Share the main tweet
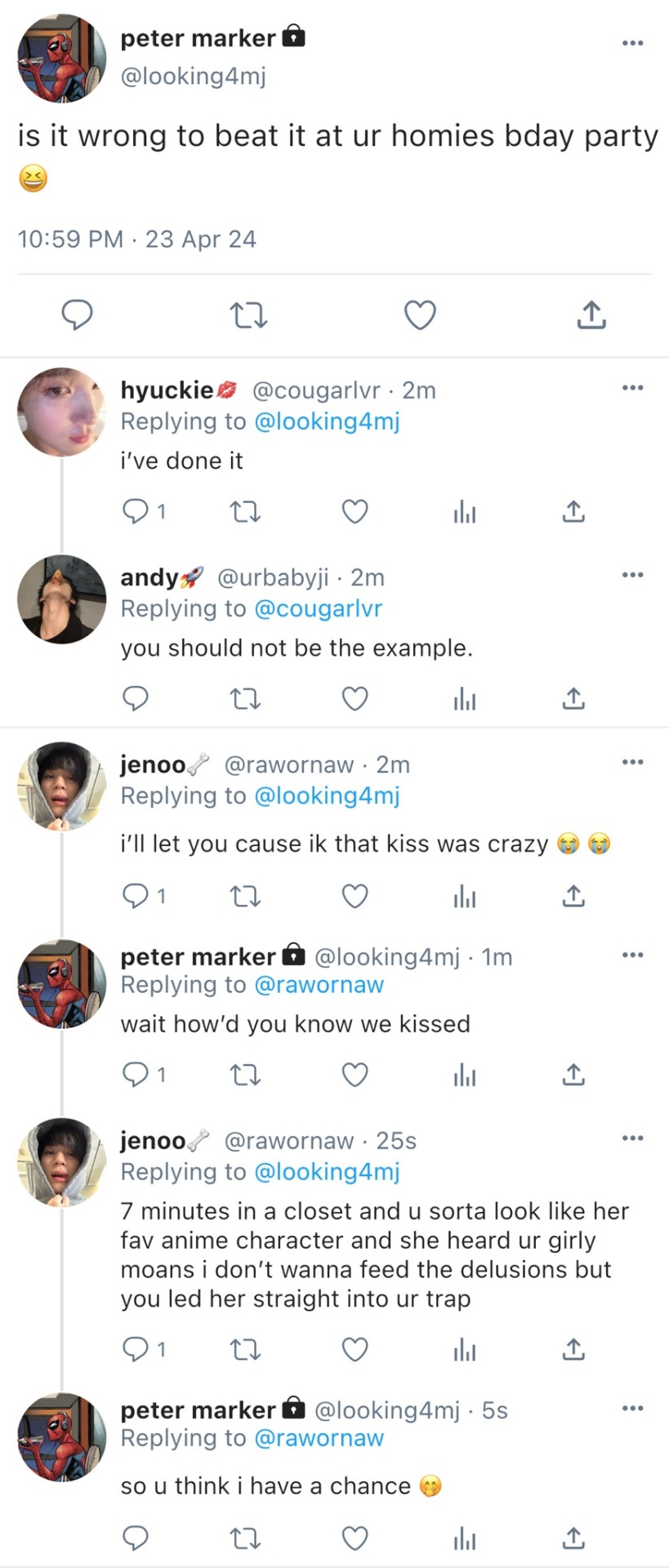Image resolution: width=669 pixels, height=1568 pixels. tap(591, 315)
